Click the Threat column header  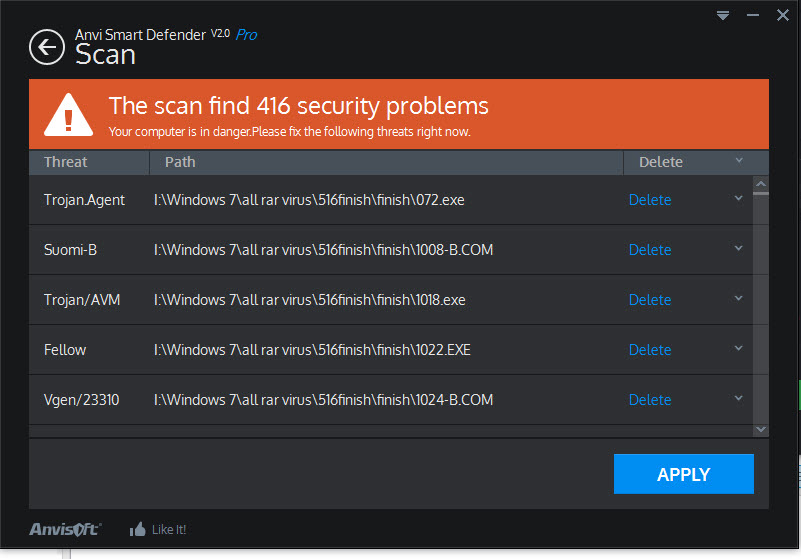(x=66, y=162)
